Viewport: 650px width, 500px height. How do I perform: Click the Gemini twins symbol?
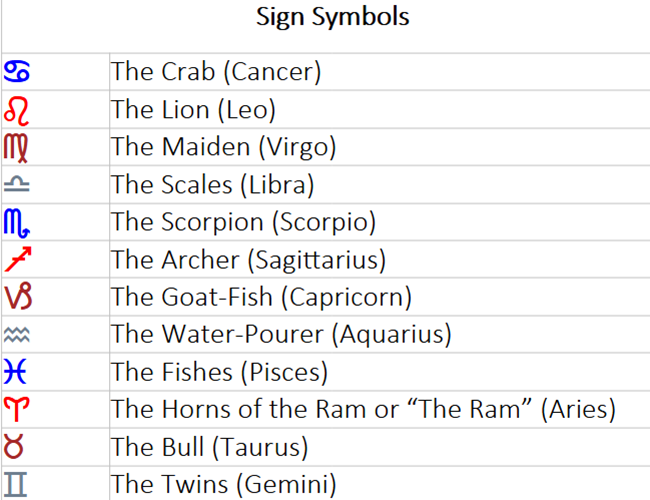point(17,485)
